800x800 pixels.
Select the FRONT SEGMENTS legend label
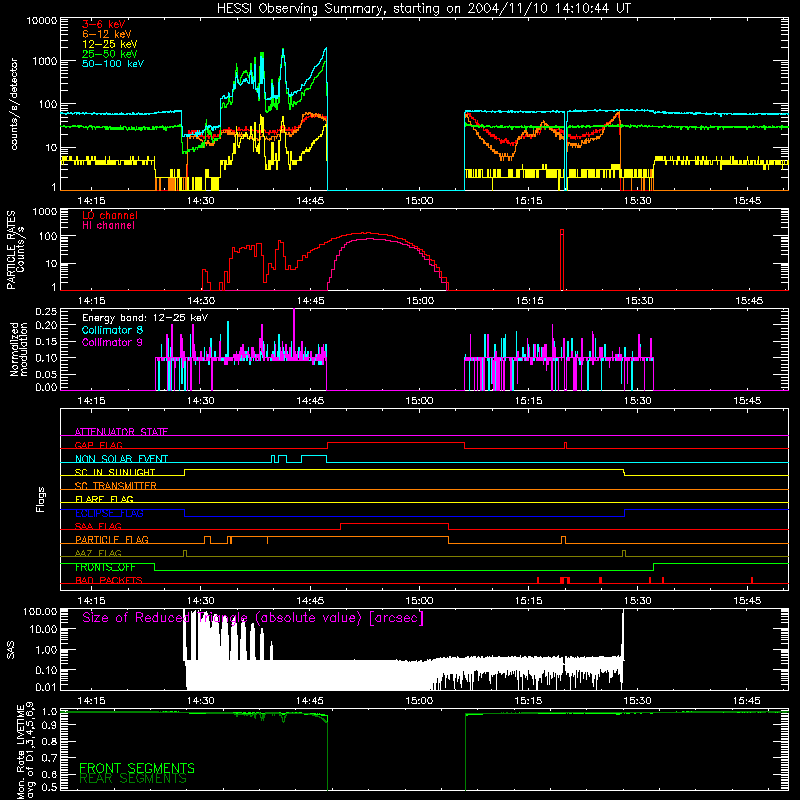point(137,768)
